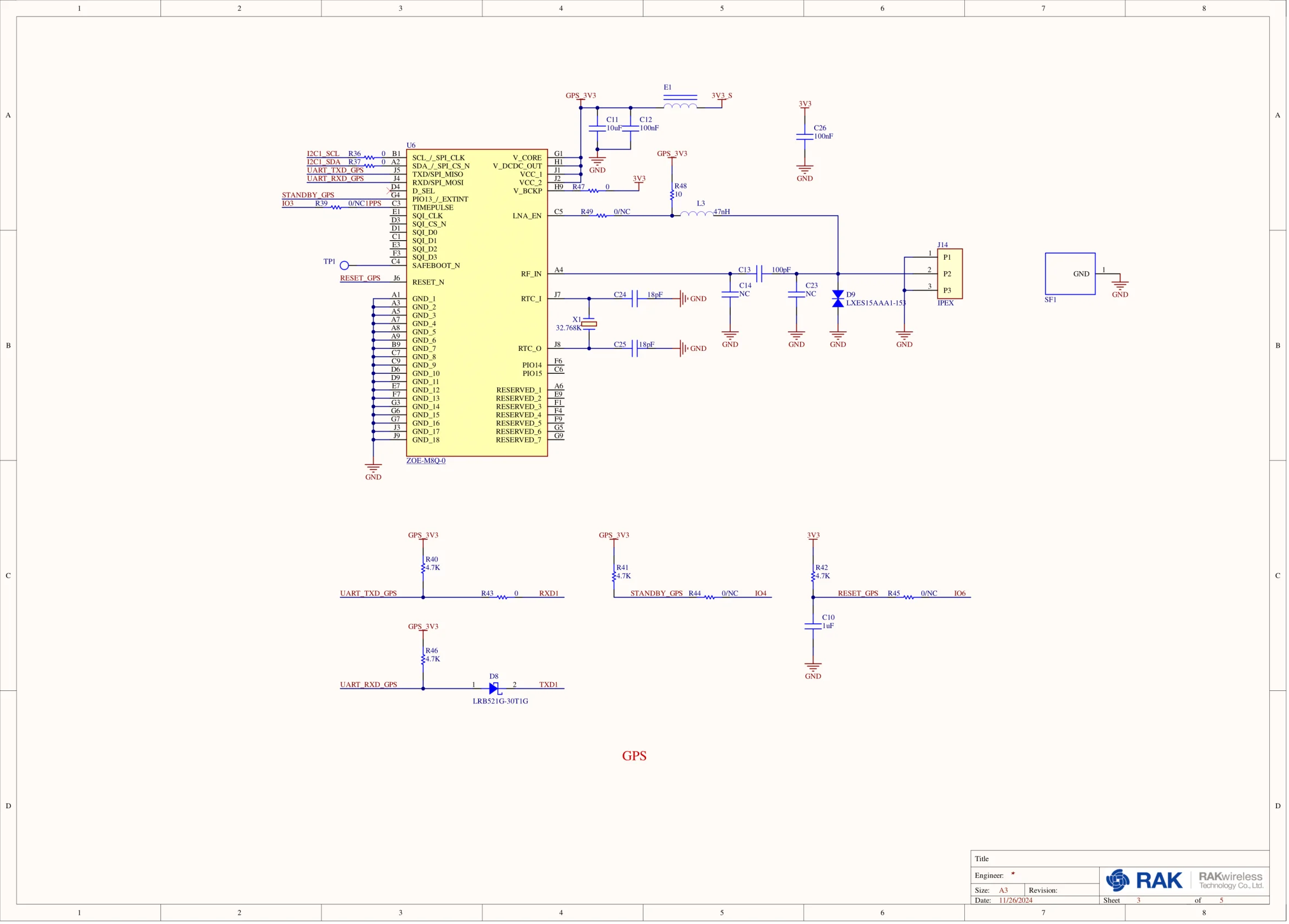The image size is (1289, 924).
Task: Select the SF1 shield box symbol
Action: [1070, 274]
